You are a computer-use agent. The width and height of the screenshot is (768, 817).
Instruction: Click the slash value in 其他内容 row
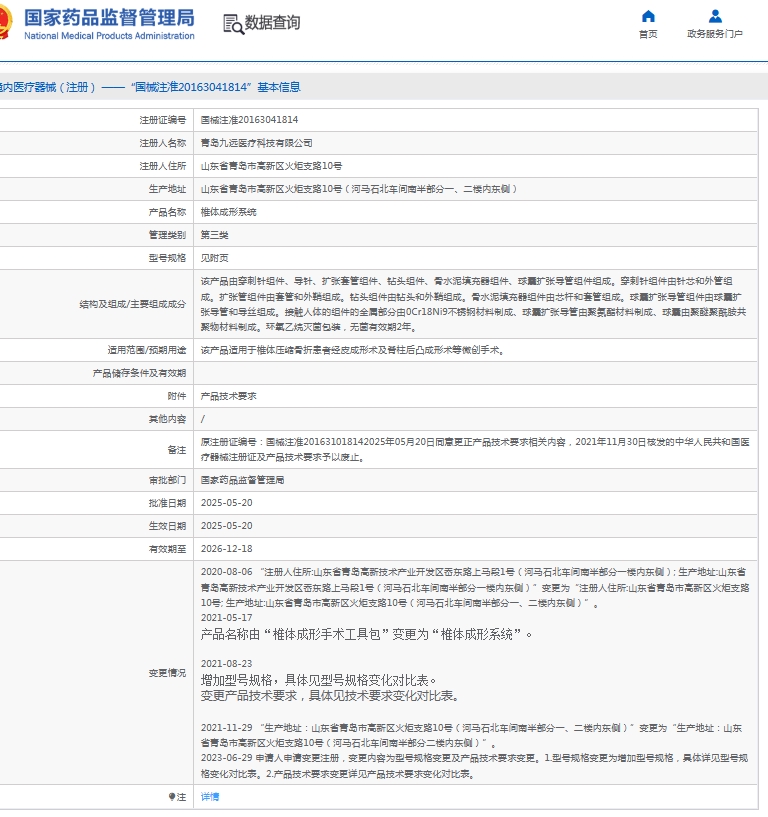click(203, 419)
